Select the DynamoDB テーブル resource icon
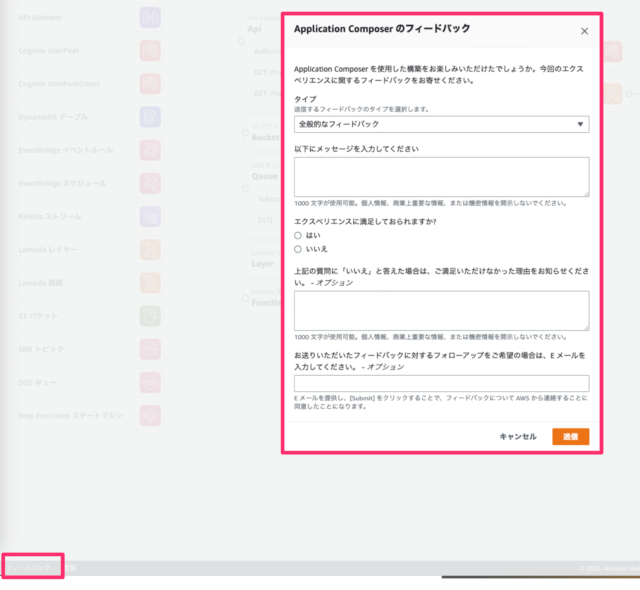Viewport: 640px width, 590px height. point(150,117)
